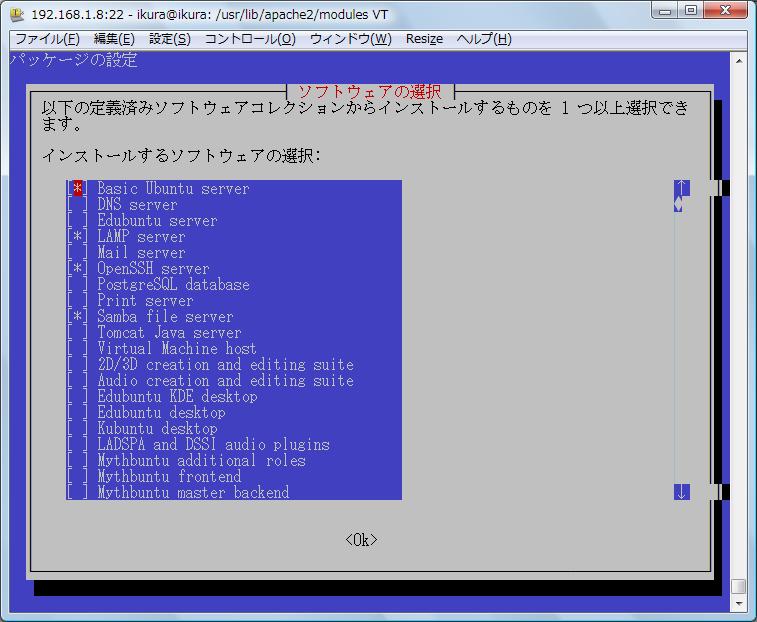Check the Tomcat Java server checkbox

tap(77, 332)
